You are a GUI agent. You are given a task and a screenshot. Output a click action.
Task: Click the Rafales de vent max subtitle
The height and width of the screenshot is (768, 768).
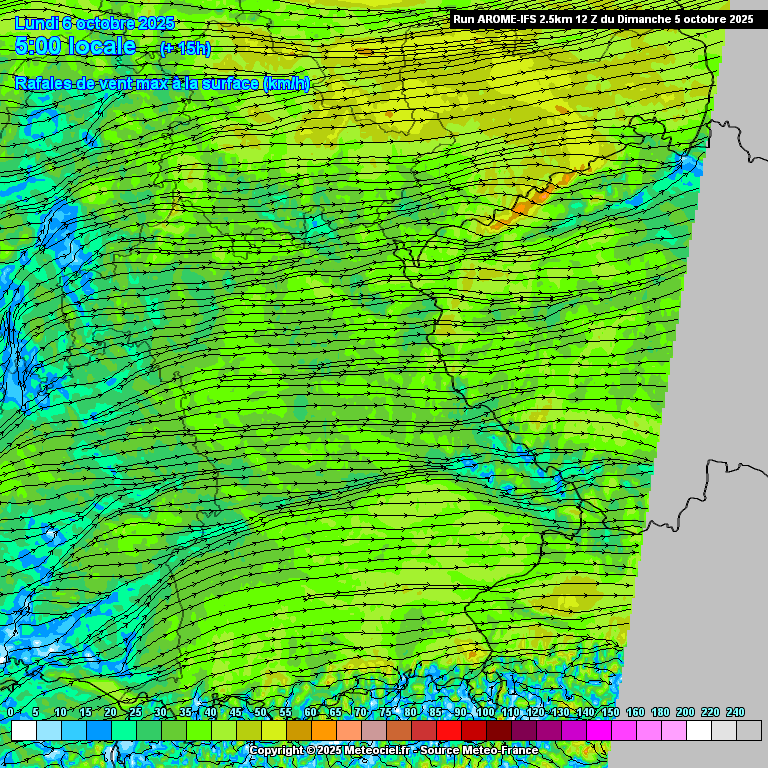162,83
